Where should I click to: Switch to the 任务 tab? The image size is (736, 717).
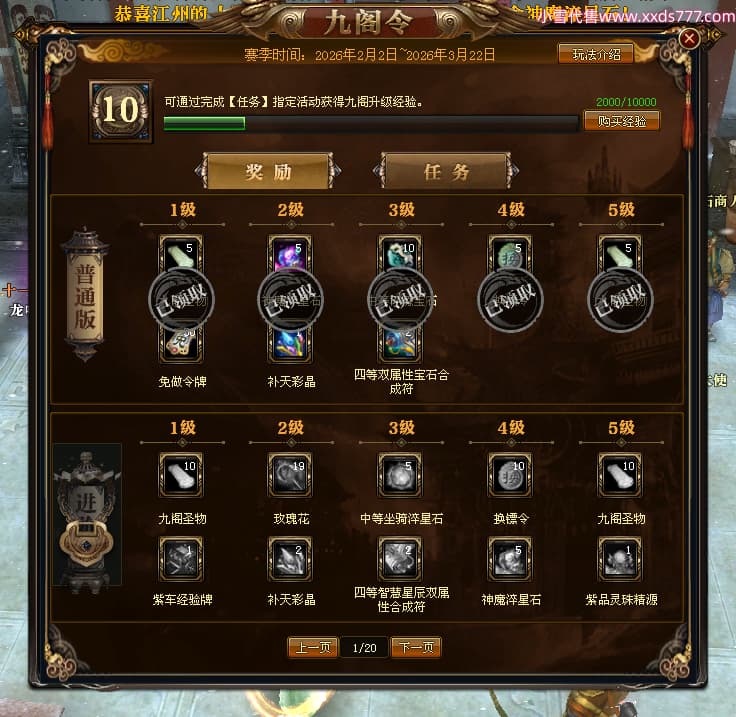(x=446, y=171)
